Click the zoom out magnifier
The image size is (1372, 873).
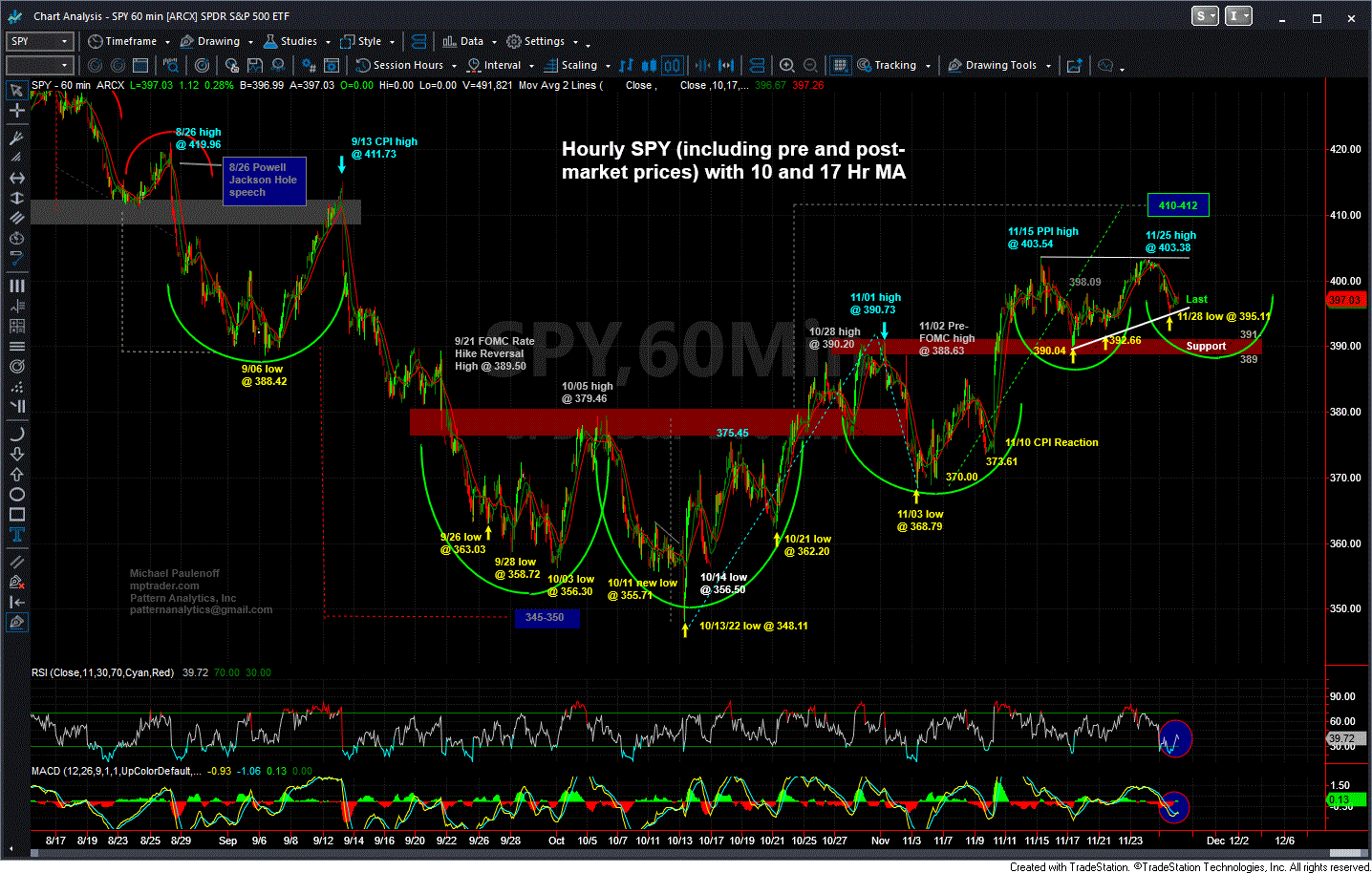pyautogui.click(x=810, y=65)
